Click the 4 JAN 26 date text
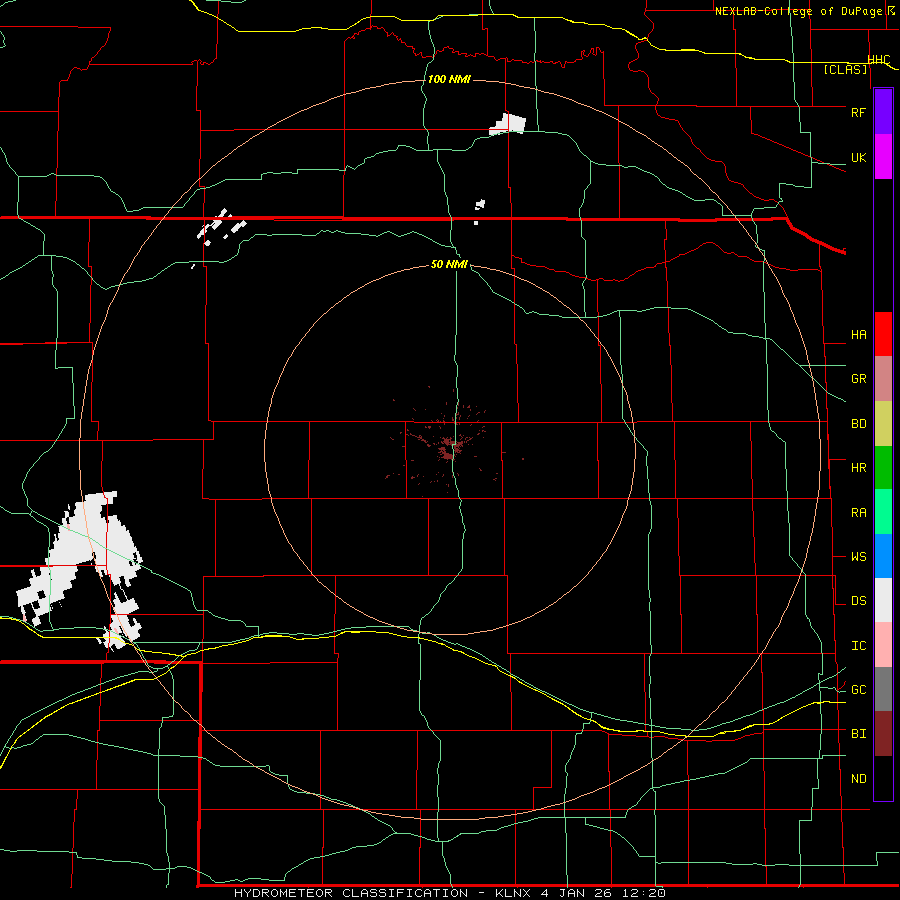The image size is (900, 900). click(x=575, y=893)
